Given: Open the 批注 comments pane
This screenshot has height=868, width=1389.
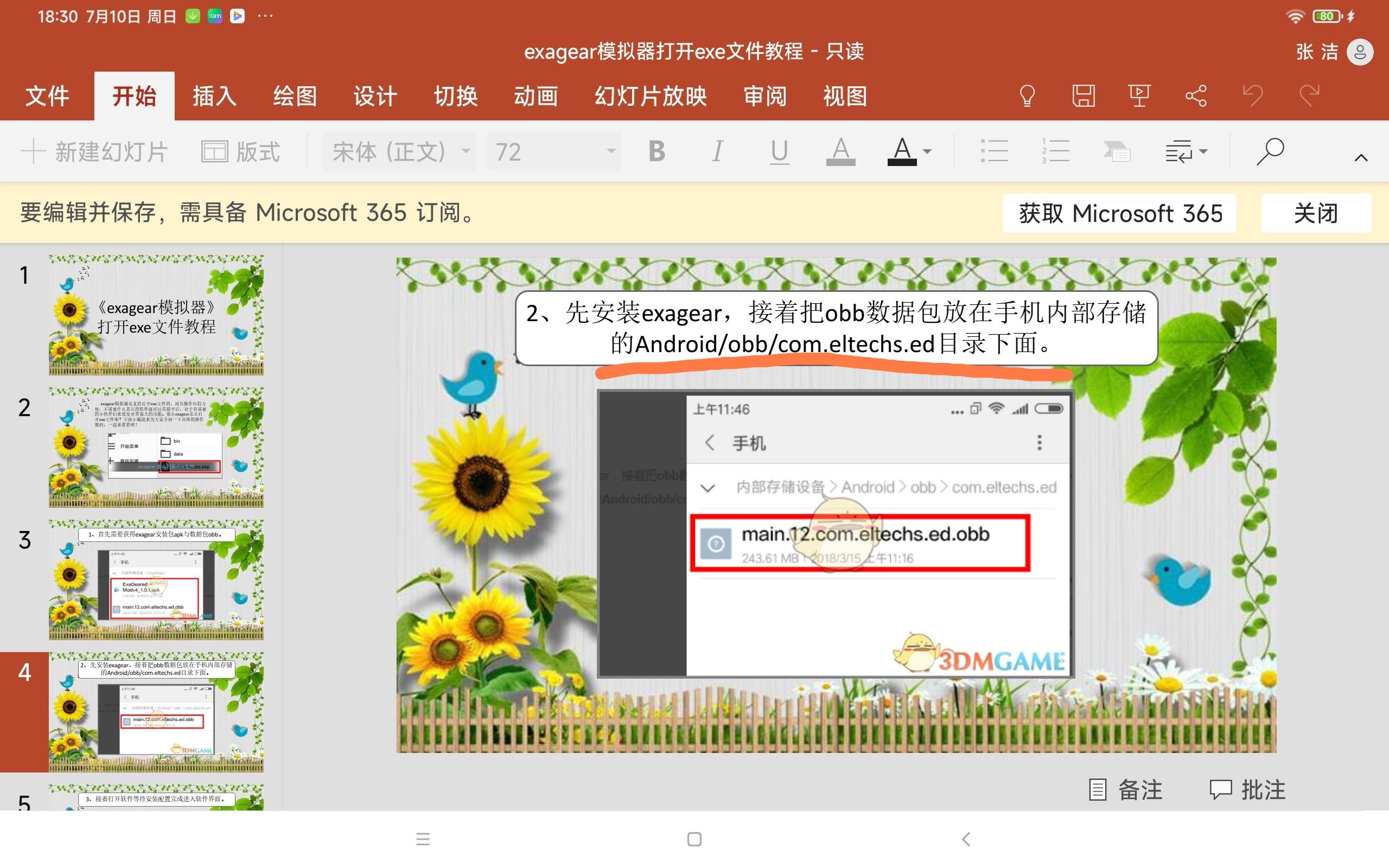Looking at the screenshot, I should pos(1248,790).
